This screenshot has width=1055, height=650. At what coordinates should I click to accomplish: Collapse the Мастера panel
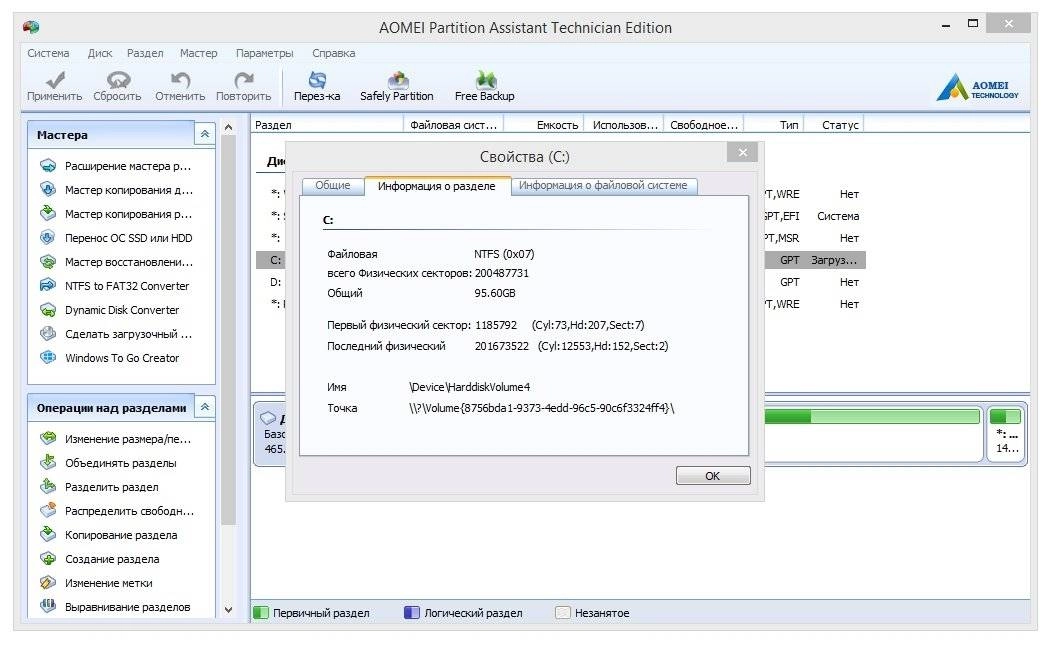pos(205,134)
